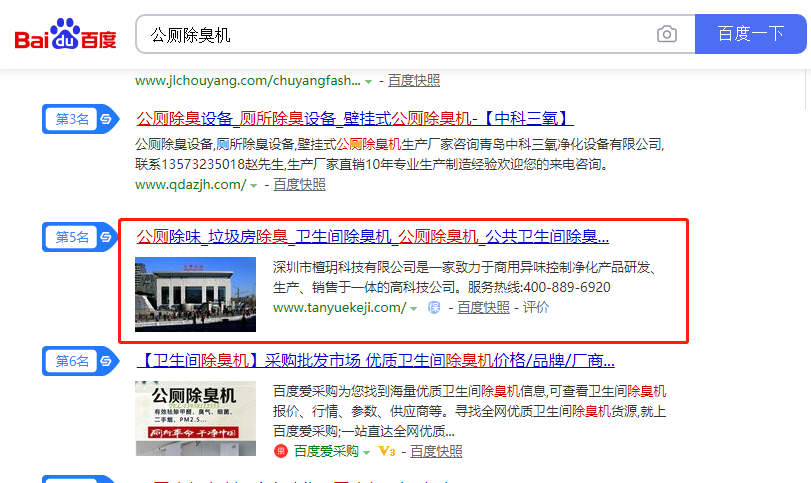811x483 pixels.
Task: Open www.tanyuekeji.com URL link
Action: point(340,308)
